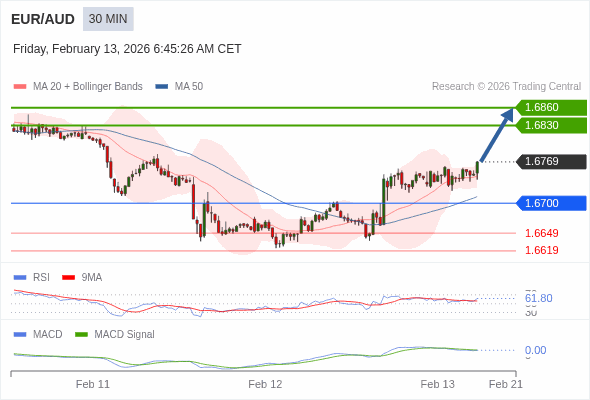This screenshot has width=590, height=400.
Task: Click the 9MA legend label
Action: [x=92, y=278]
